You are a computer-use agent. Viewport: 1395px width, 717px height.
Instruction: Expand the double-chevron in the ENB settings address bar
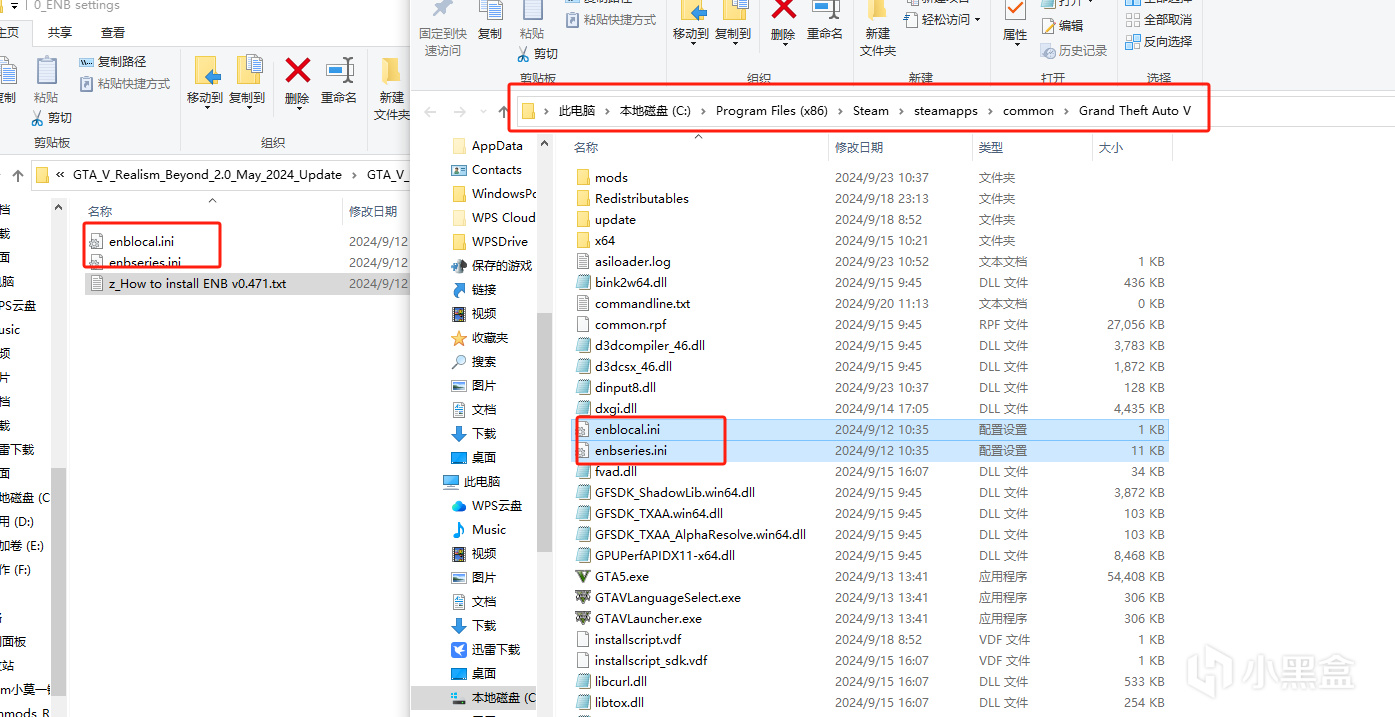[61, 174]
